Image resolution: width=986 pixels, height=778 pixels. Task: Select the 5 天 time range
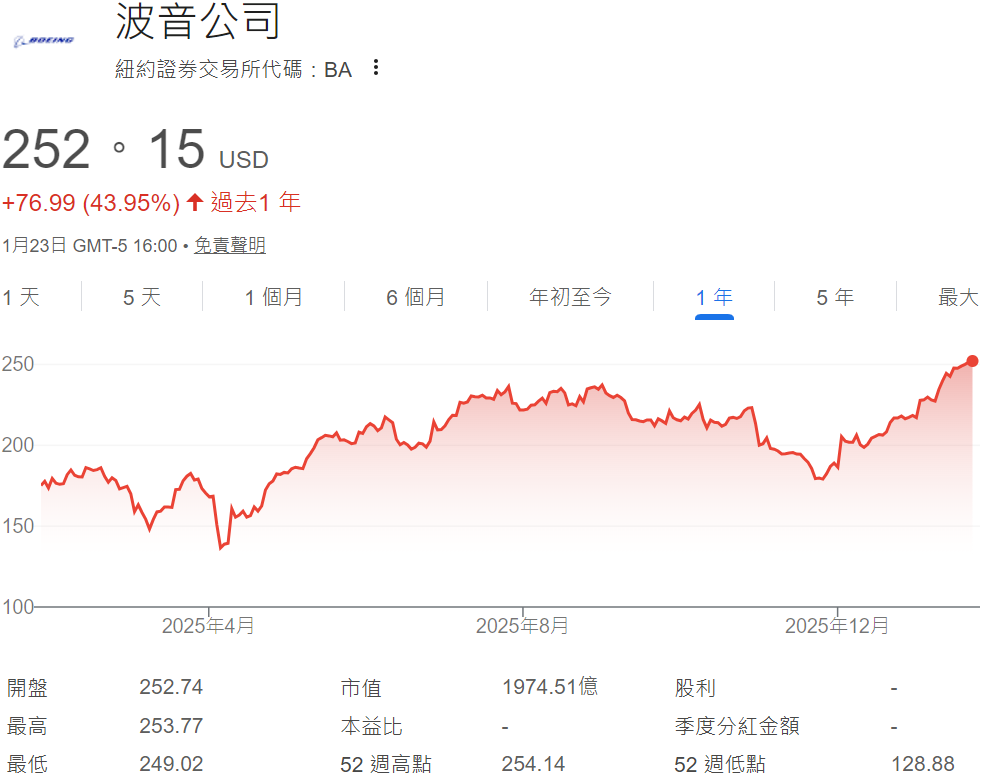coord(141,297)
